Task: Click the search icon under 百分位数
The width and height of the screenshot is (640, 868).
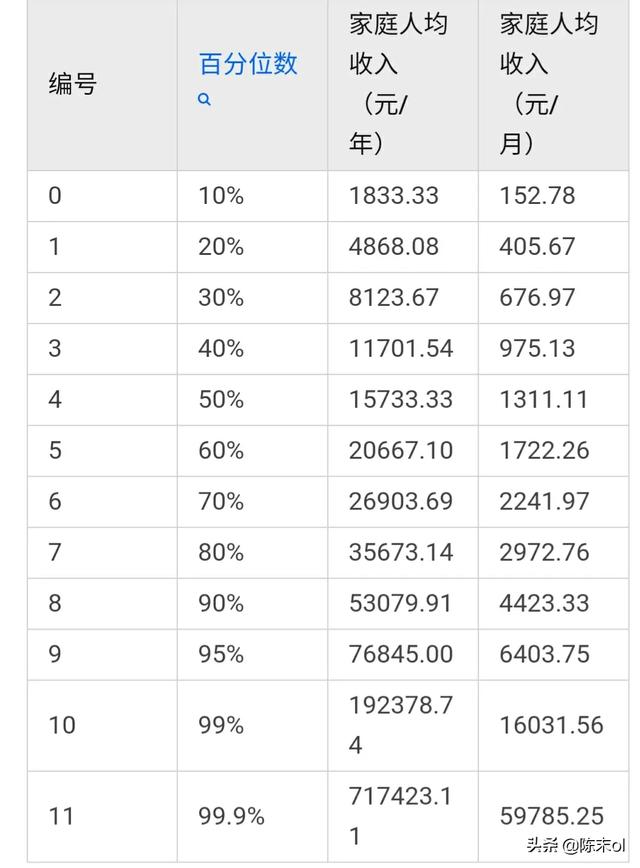Action: click(204, 100)
